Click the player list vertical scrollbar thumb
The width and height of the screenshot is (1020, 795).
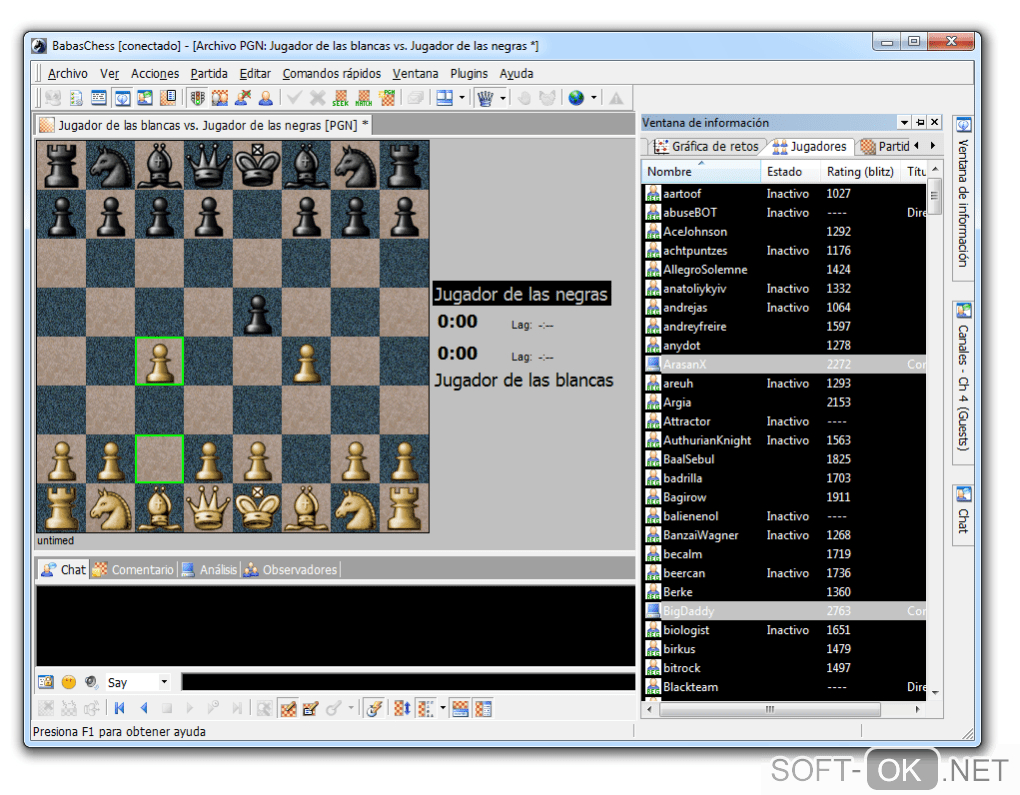pos(935,196)
